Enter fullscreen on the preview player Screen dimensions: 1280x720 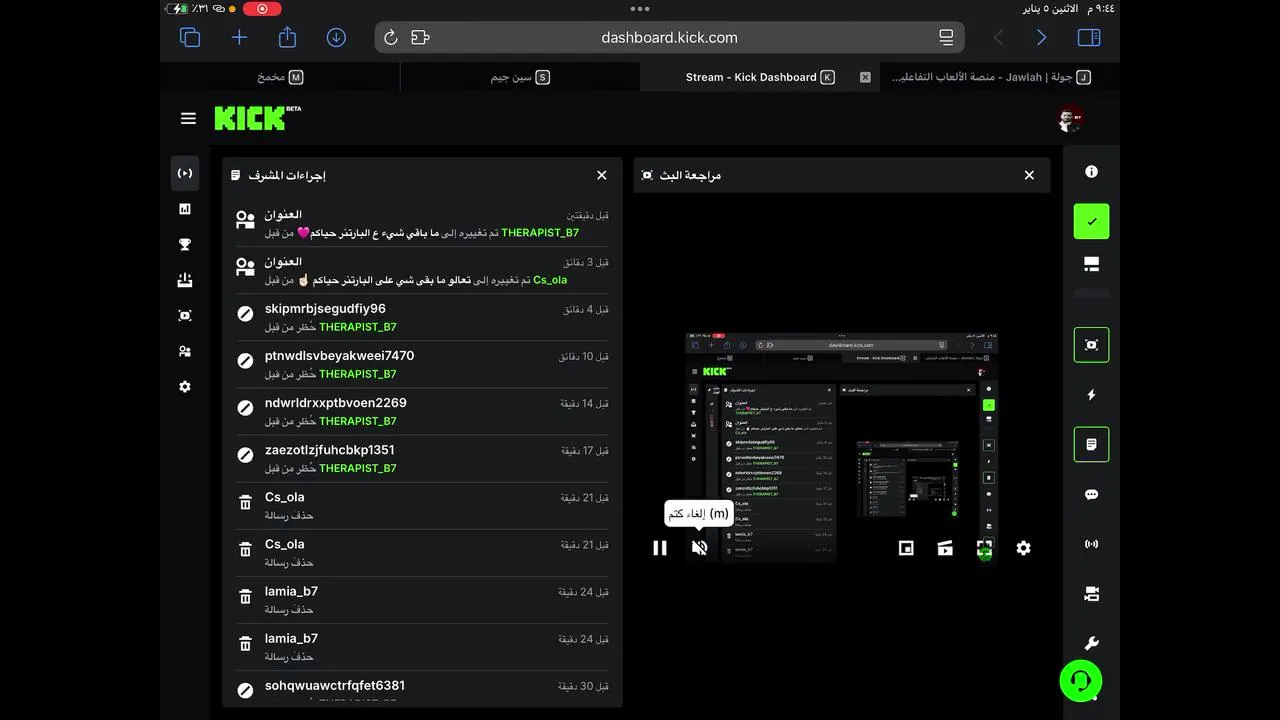click(984, 548)
